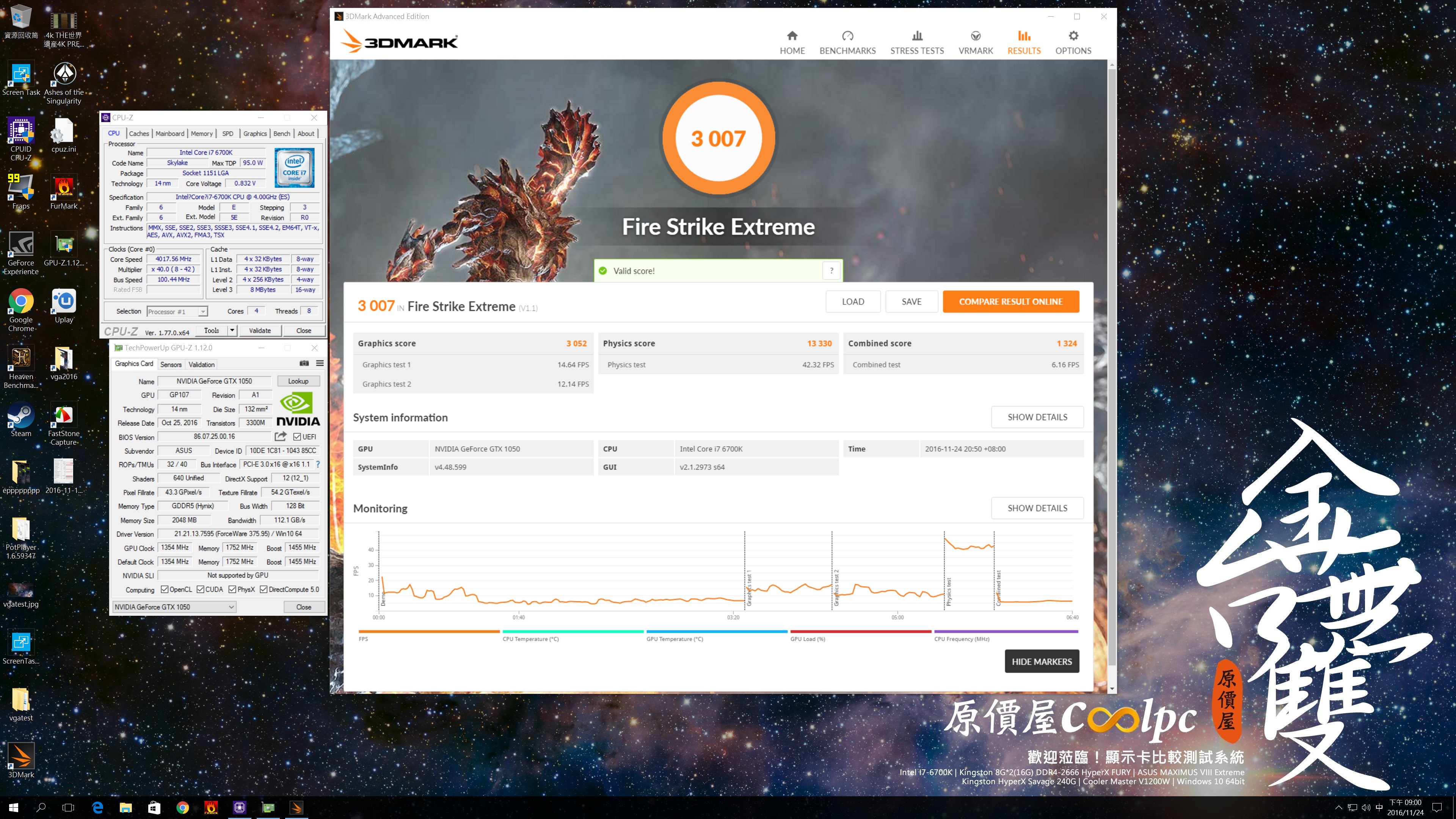Click the CPU Temperature legend bar
The image size is (1456, 819).
(573, 631)
